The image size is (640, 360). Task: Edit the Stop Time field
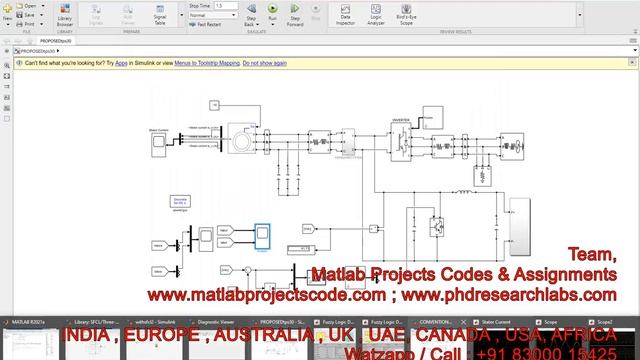226,6
